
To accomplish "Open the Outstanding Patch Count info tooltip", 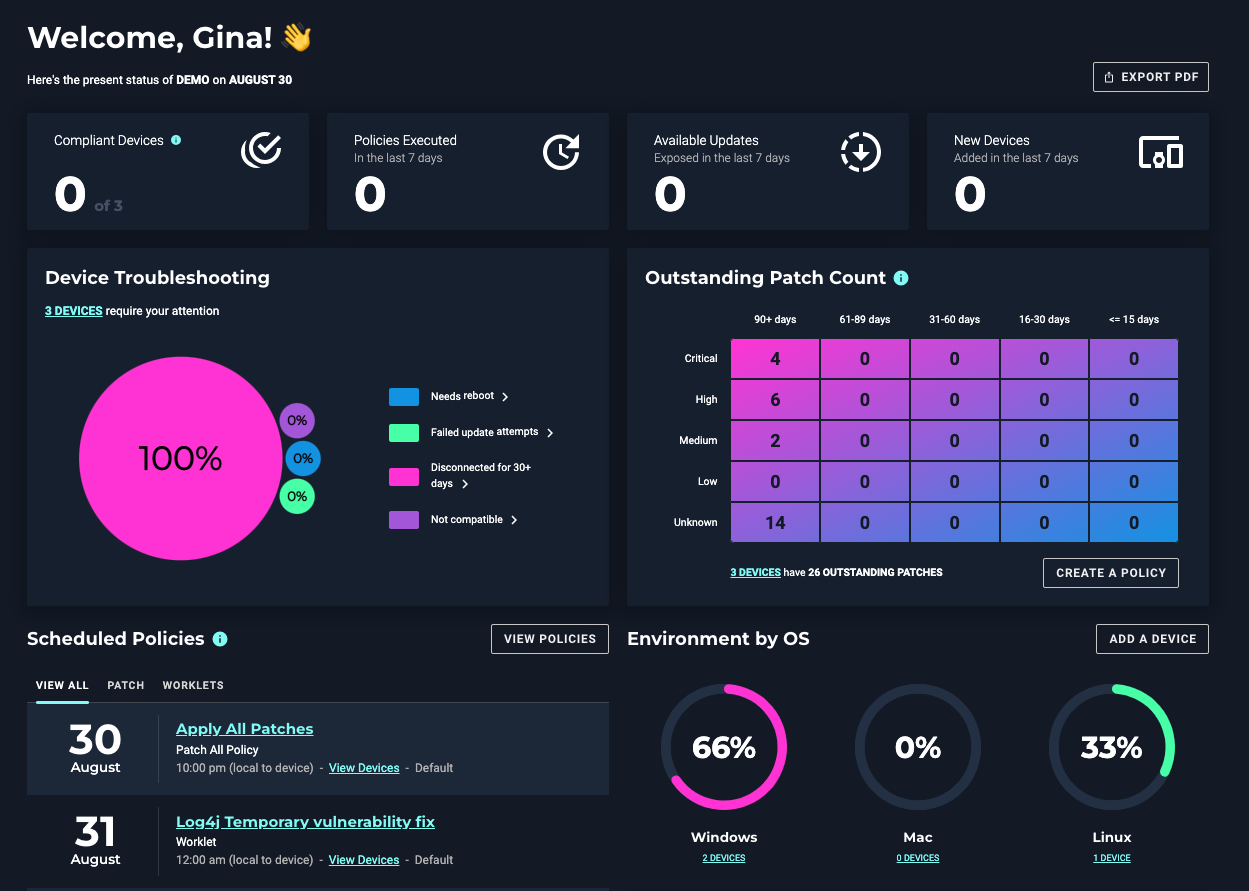I will point(901,278).
